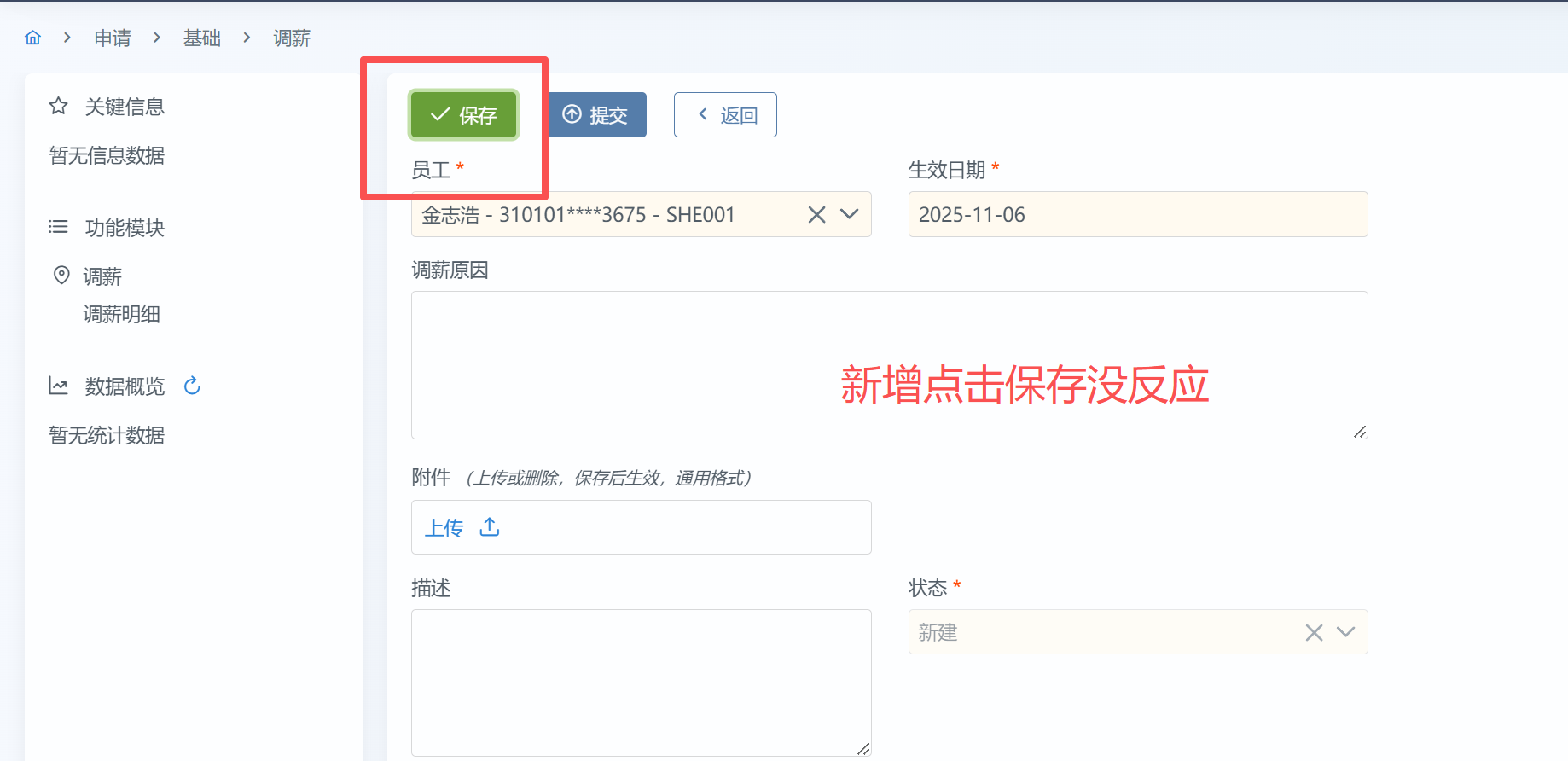Submit the form with 提交 button
The height and width of the screenshot is (761, 1568).
(596, 115)
